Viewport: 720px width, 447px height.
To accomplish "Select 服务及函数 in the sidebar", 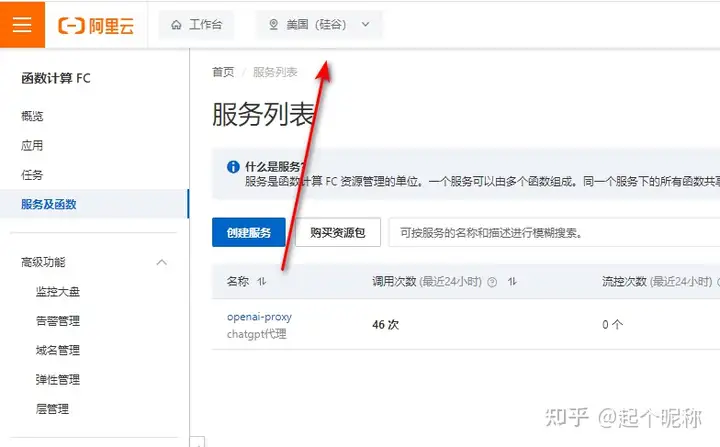I will pyautogui.click(x=94, y=204).
